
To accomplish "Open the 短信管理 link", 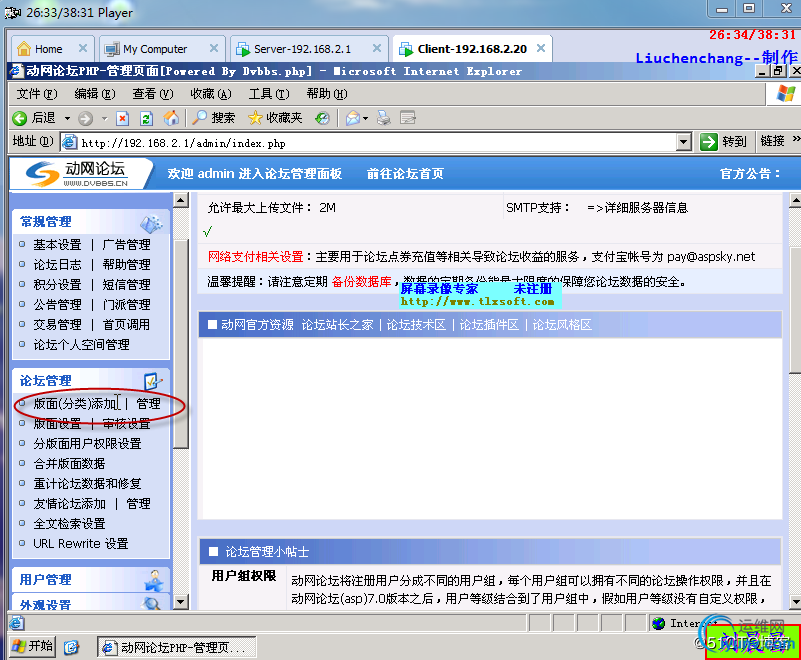I will [x=126, y=285].
